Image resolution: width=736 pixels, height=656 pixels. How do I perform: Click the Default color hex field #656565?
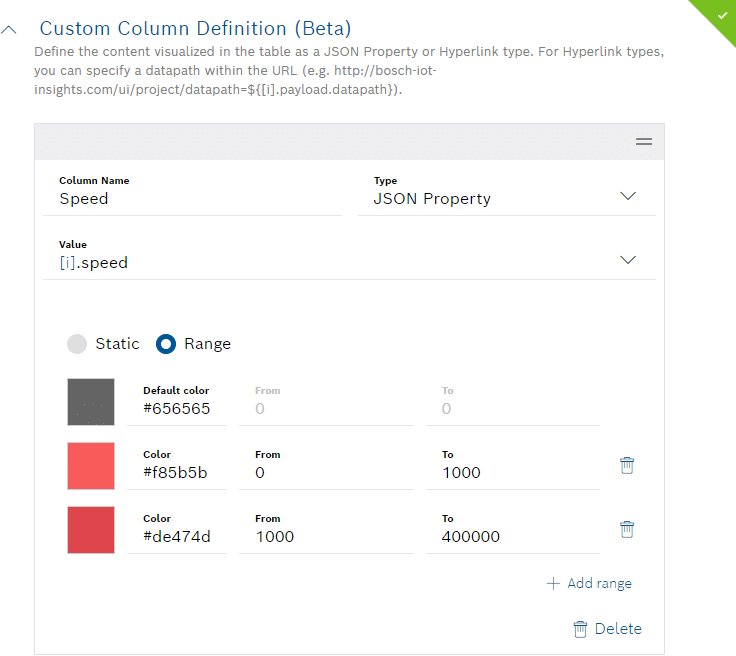177,409
